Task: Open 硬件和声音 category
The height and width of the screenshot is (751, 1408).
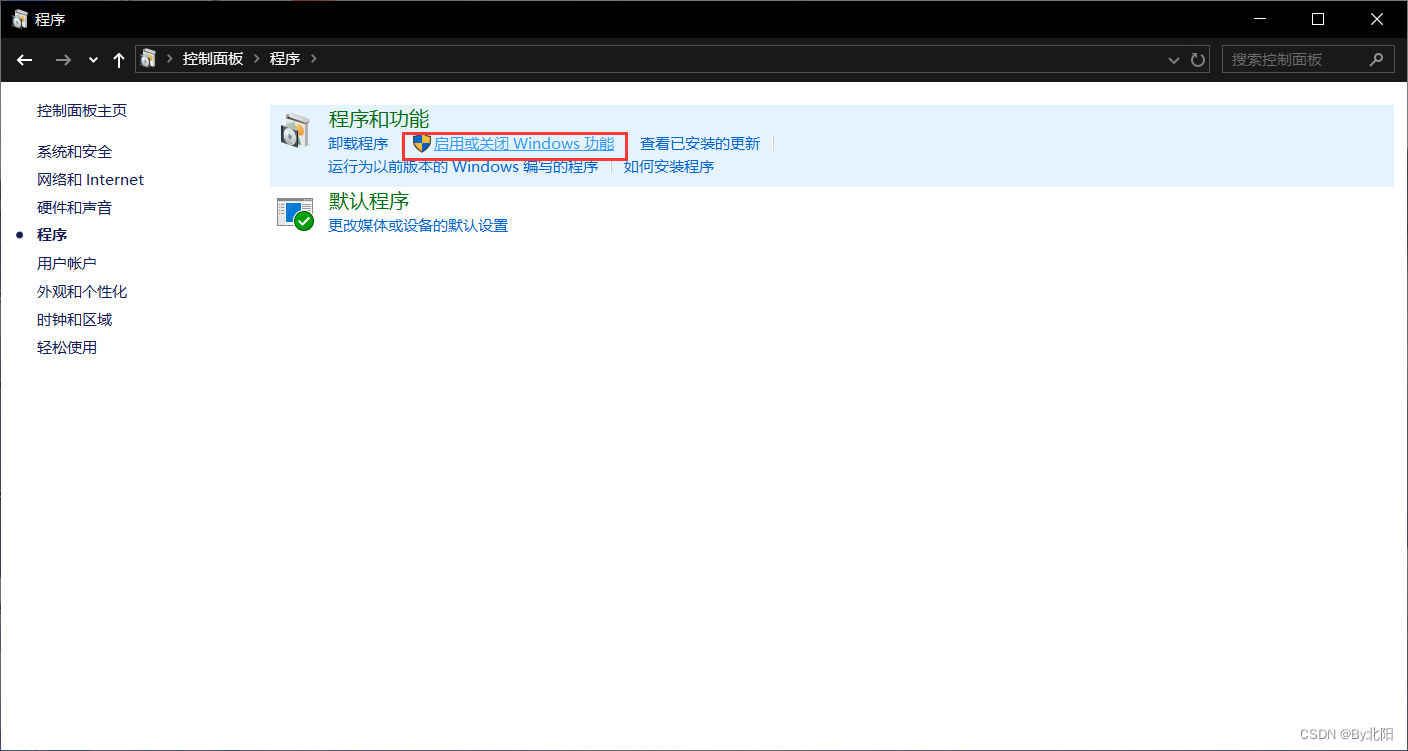Action: pos(75,208)
